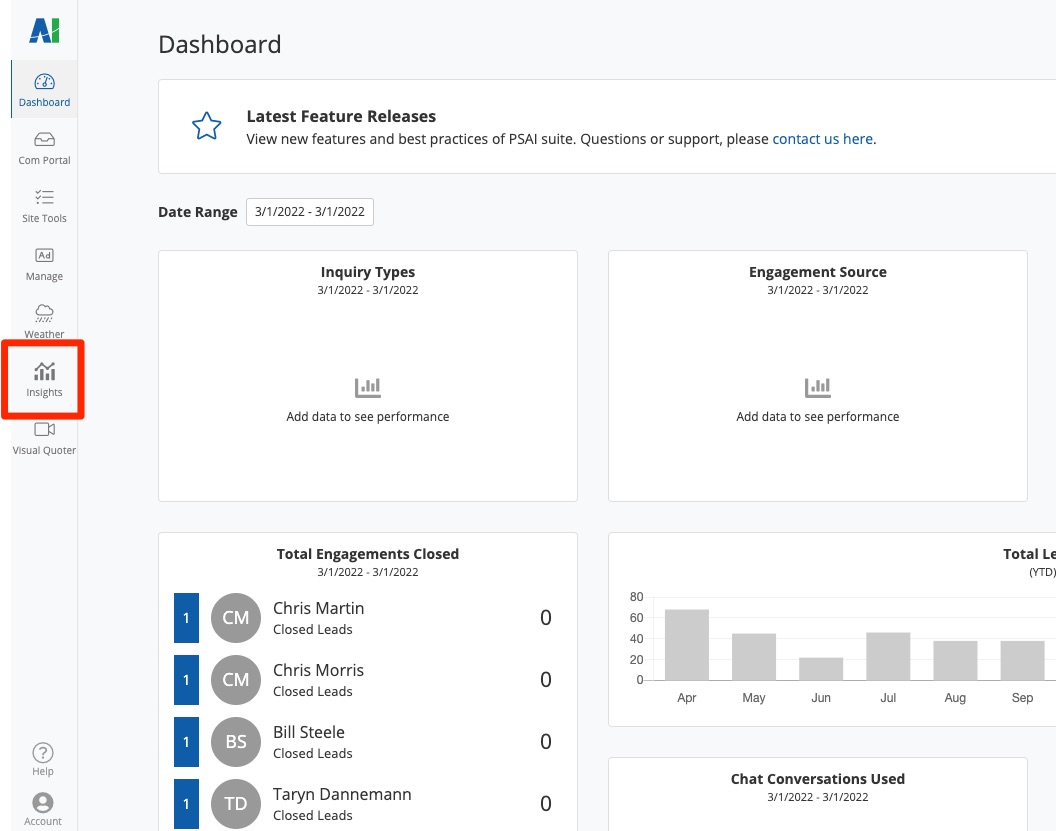This screenshot has height=831, width=1056.
Task: Select Taryn Dannemann closed leads row
Action: tap(342, 803)
